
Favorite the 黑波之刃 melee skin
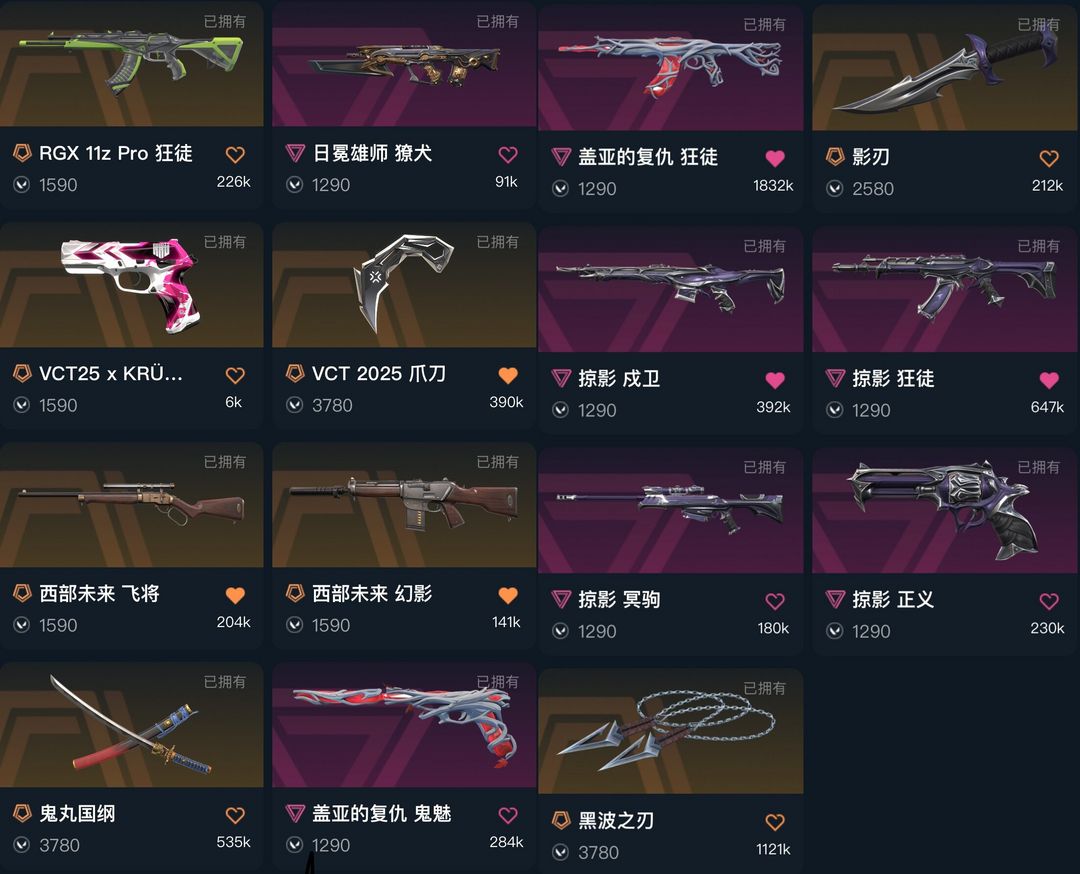coord(775,822)
